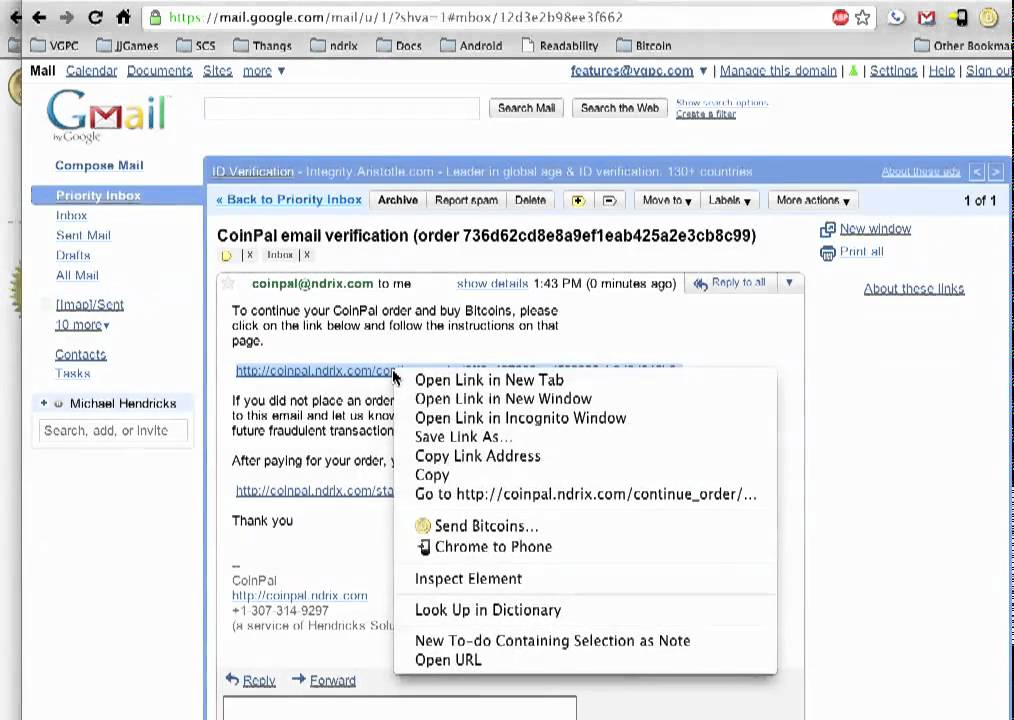
Task: Click Compose Mail
Action: click(x=99, y=166)
